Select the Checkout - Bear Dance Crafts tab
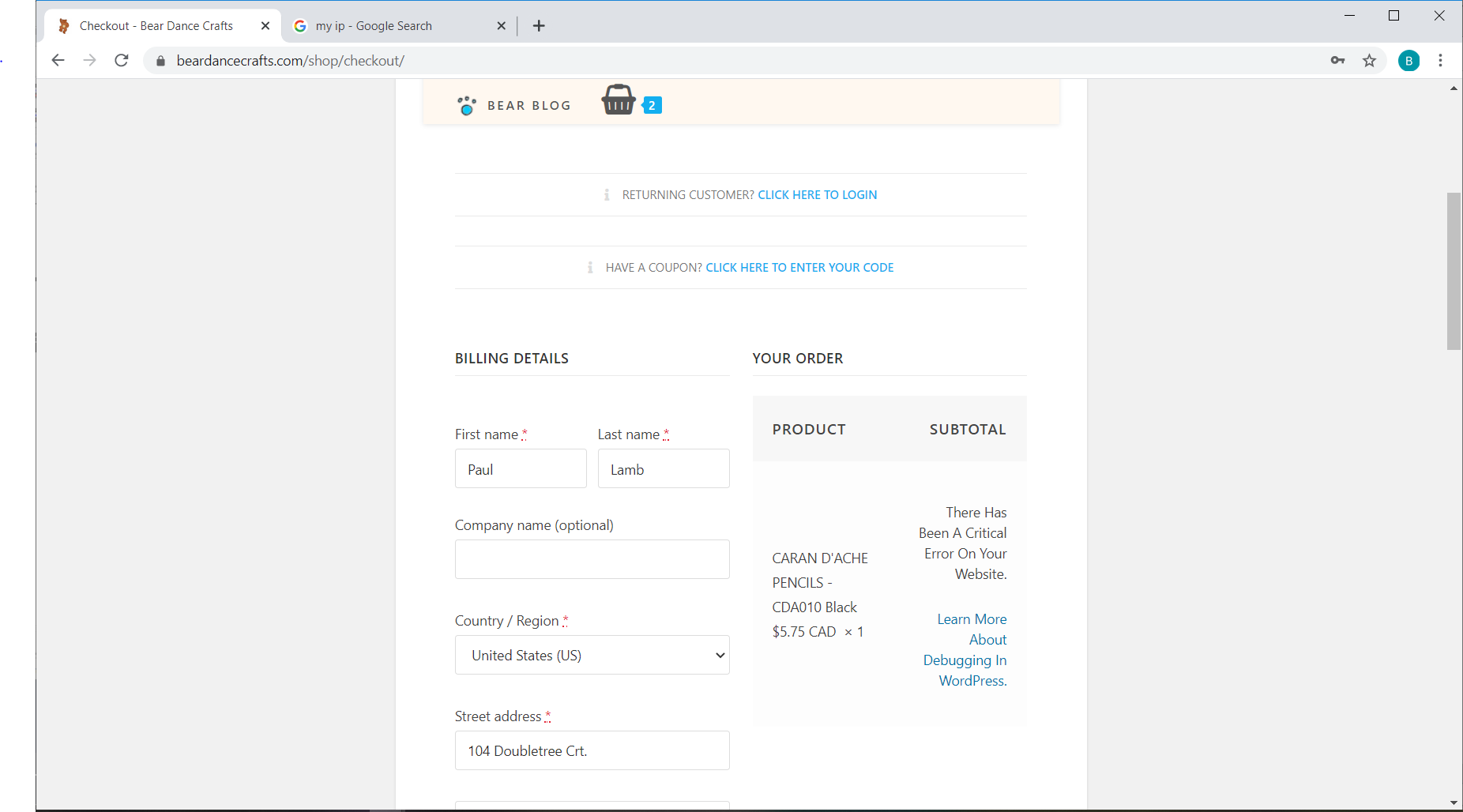 (x=156, y=26)
